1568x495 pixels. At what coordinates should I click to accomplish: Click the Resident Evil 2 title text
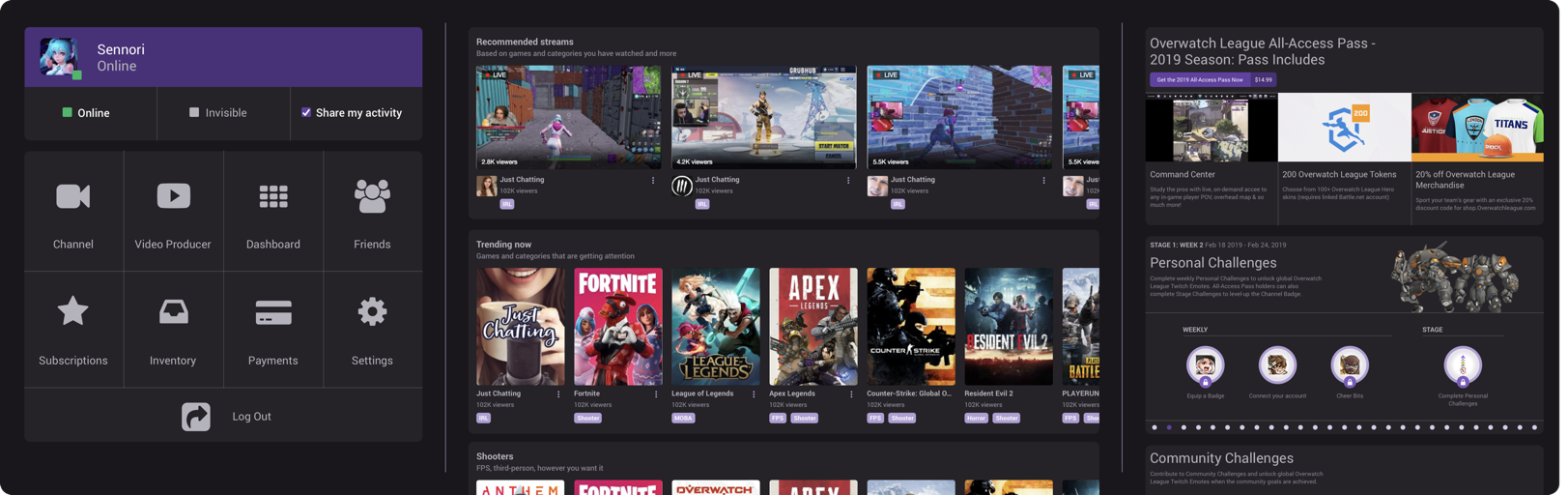988,394
